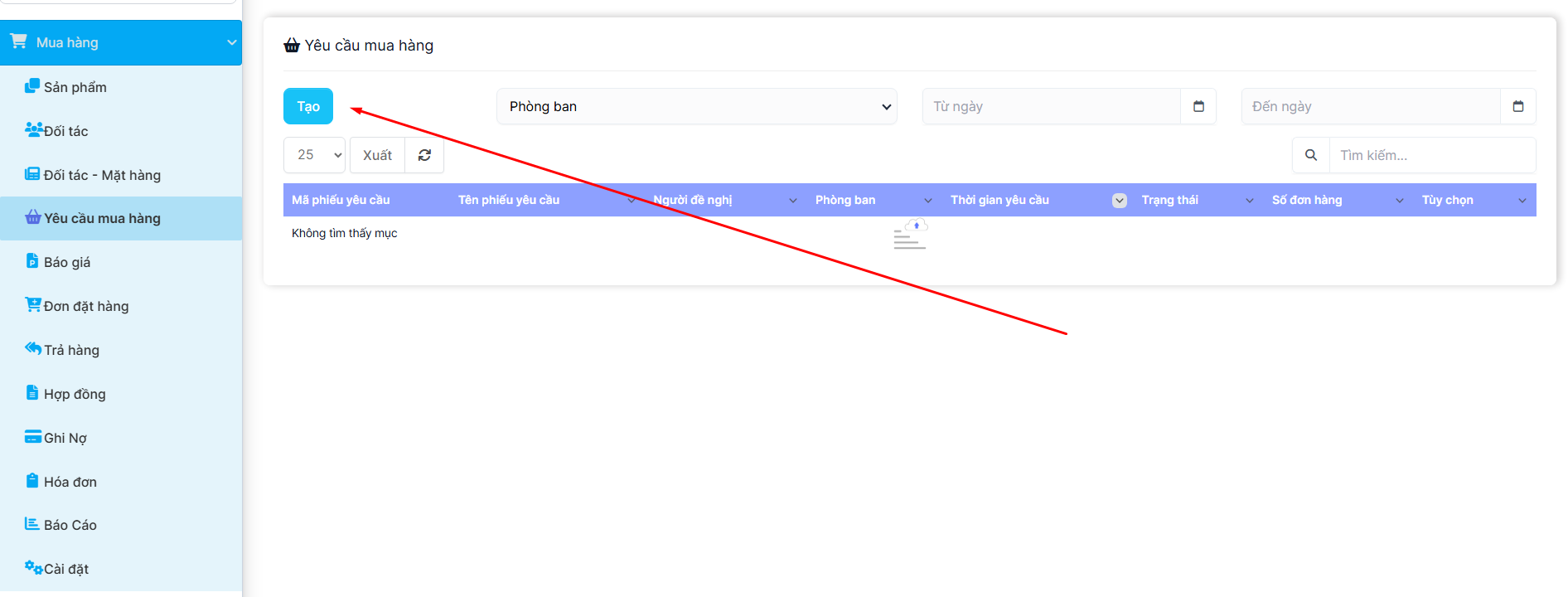Image resolution: width=1568 pixels, height=597 pixels.
Task: Click the search magnifier icon
Action: click(x=1310, y=155)
